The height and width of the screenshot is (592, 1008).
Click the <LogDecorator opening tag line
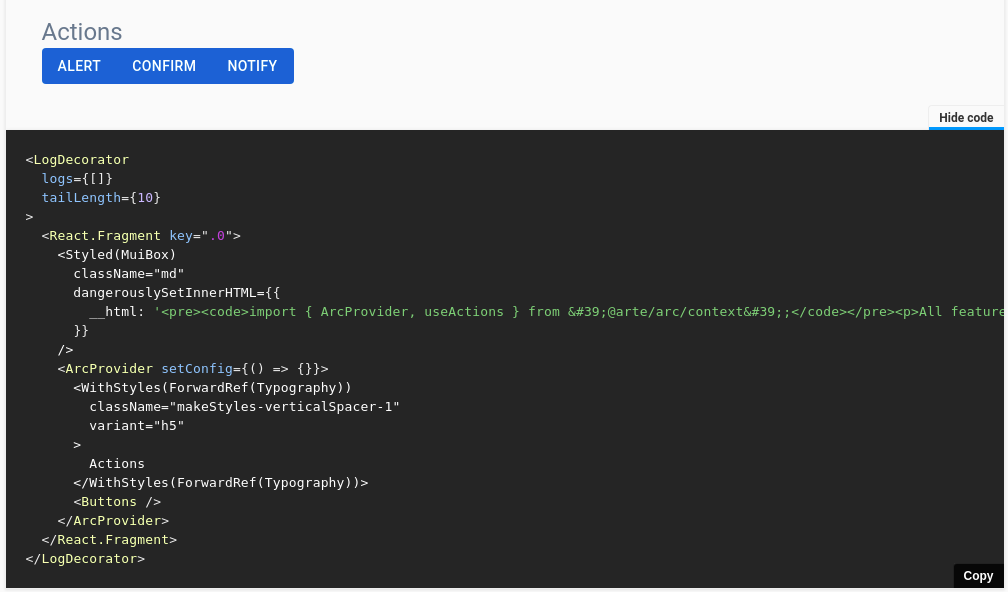pos(77,159)
